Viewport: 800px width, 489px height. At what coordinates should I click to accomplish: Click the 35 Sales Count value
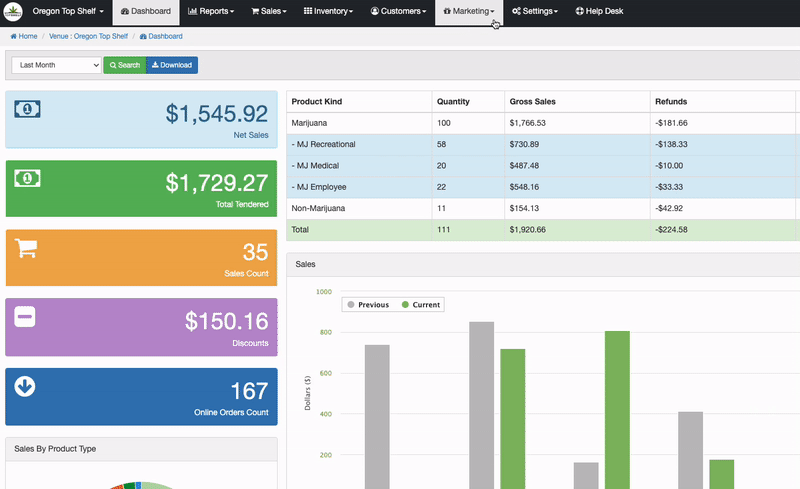pos(256,252)
